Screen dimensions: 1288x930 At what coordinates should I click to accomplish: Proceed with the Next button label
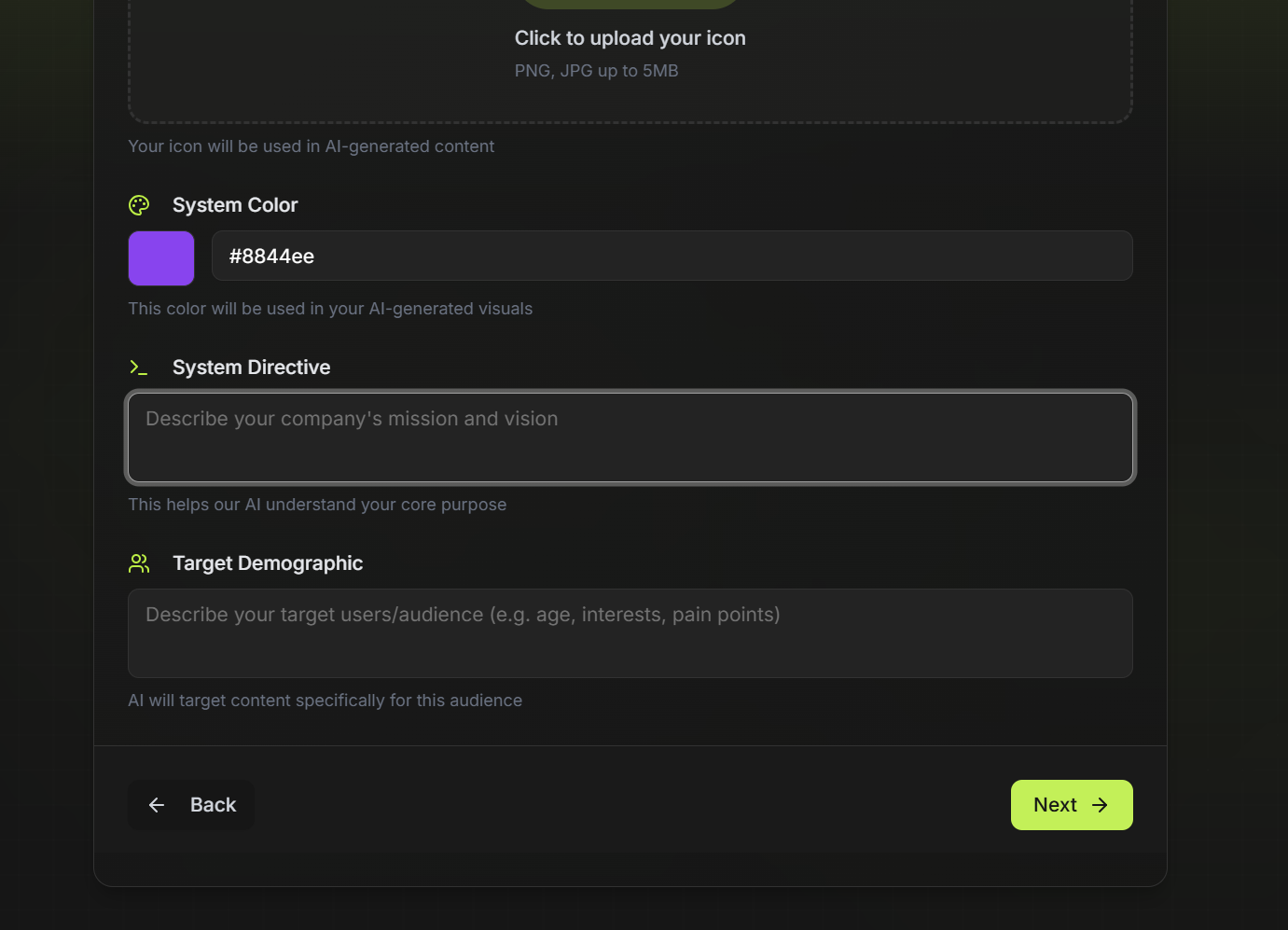click(1055, 805)
